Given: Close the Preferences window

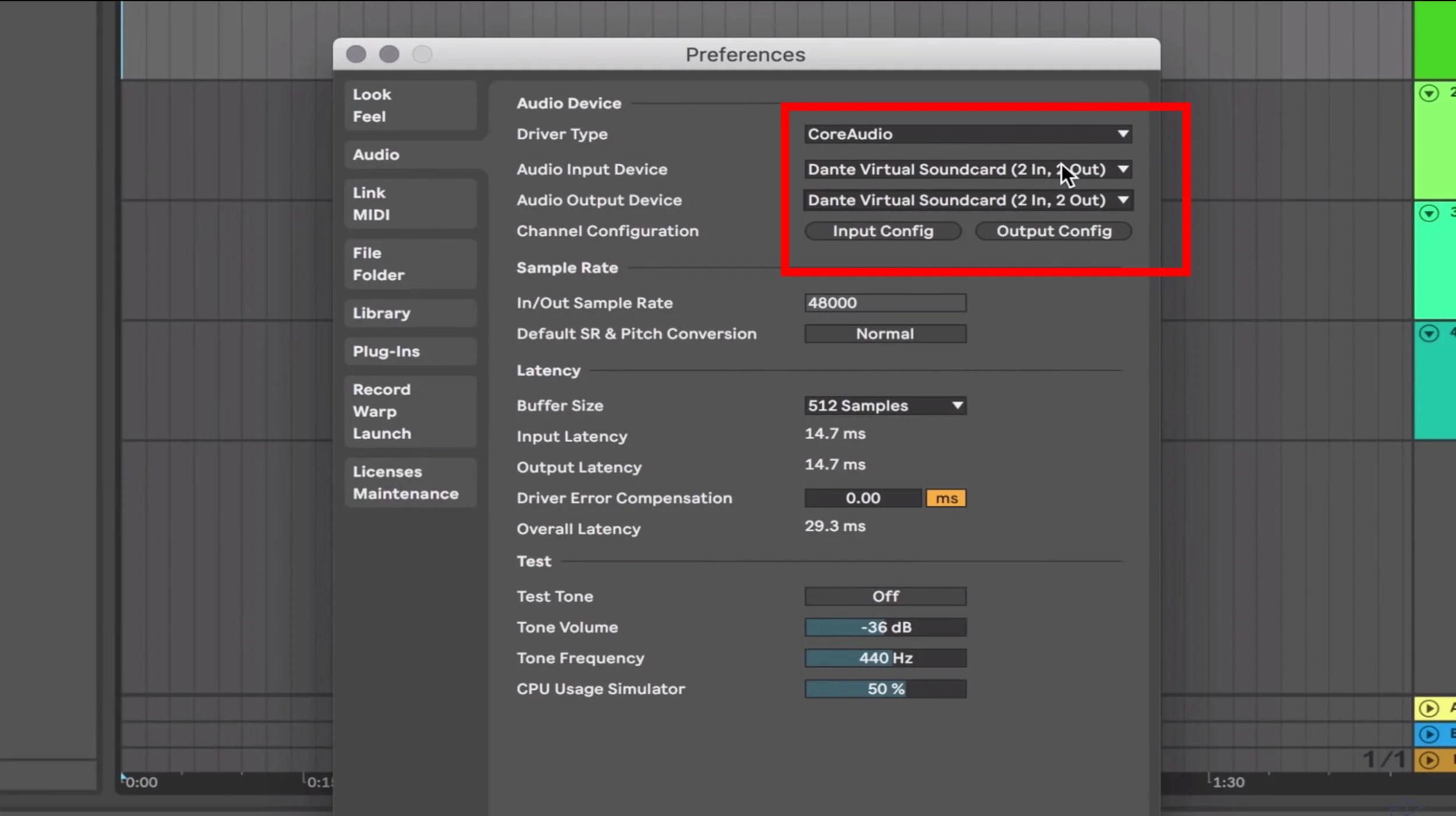Looking at the screenshot, I should coord(356,54).
